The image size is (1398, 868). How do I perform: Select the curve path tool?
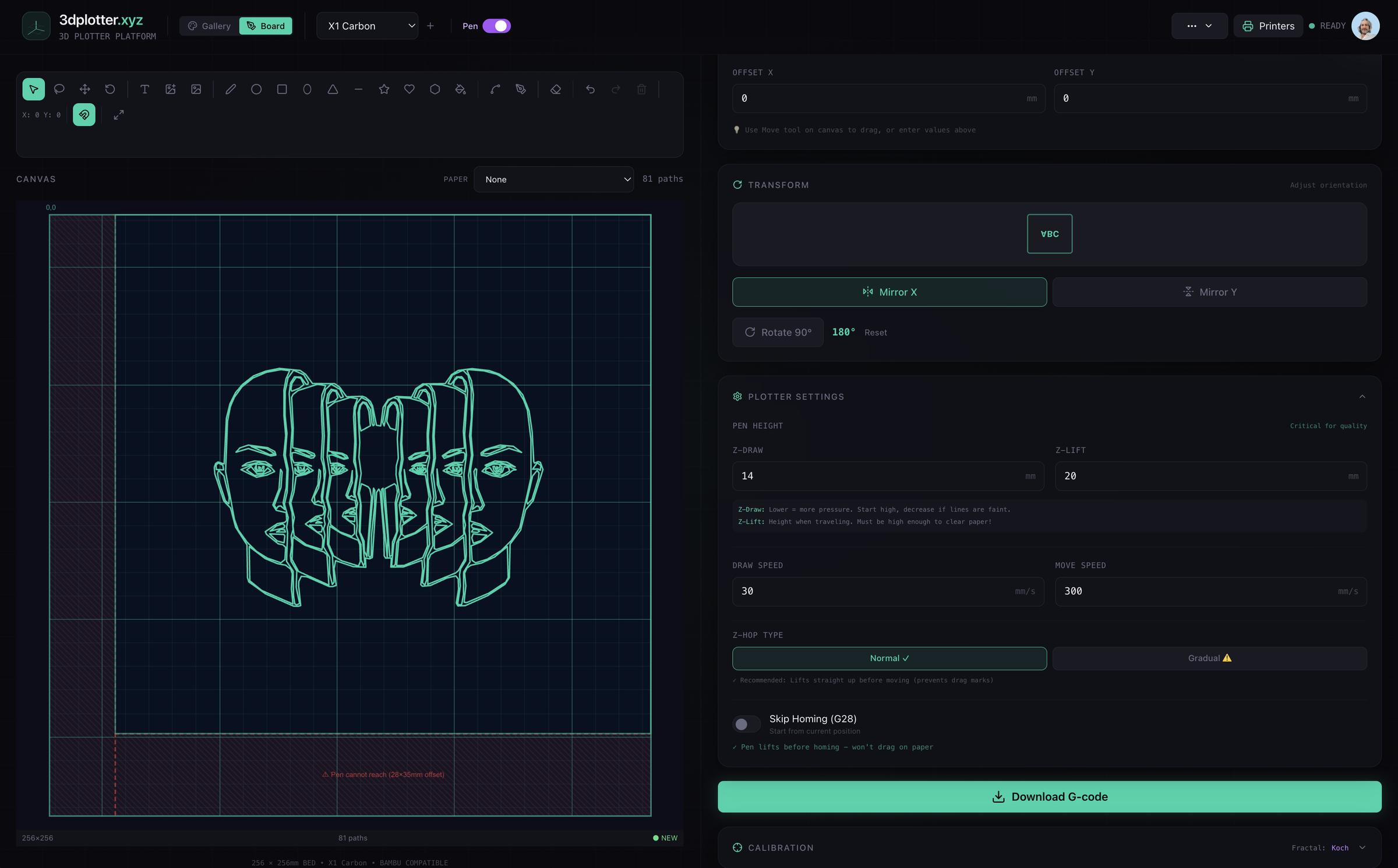[495, 89]
